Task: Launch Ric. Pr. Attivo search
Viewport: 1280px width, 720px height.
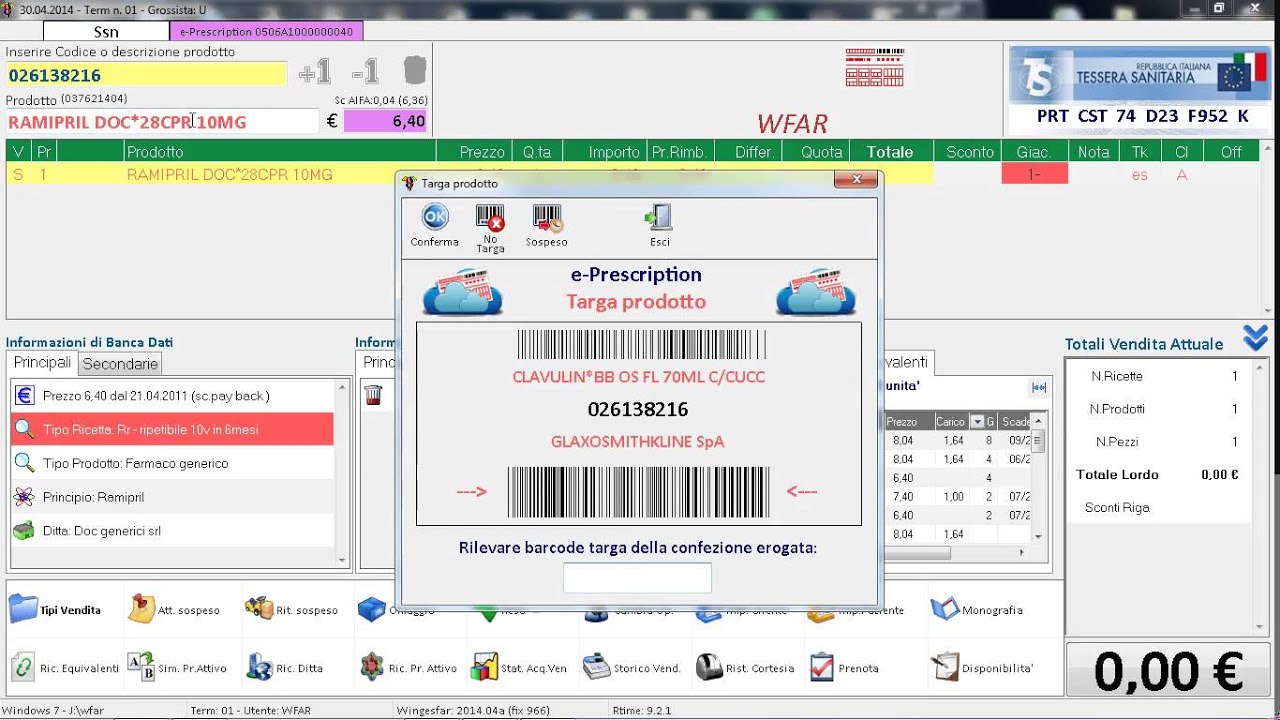Action: click(x=408, y=667)
